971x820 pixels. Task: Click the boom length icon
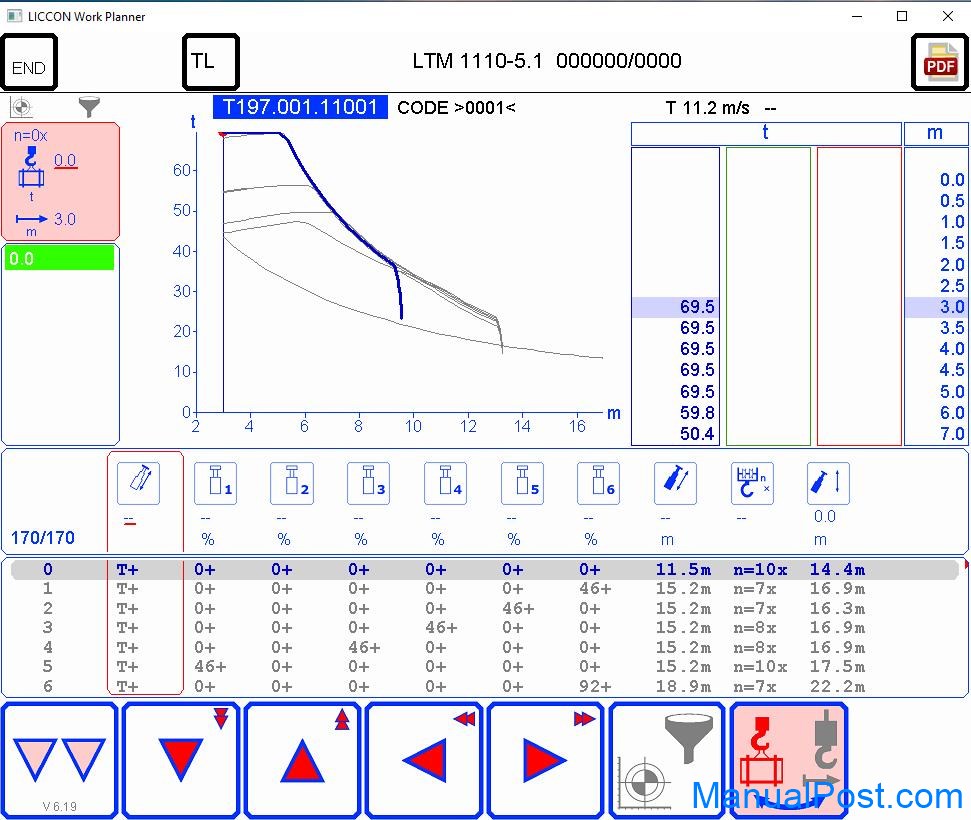(675, 483)
